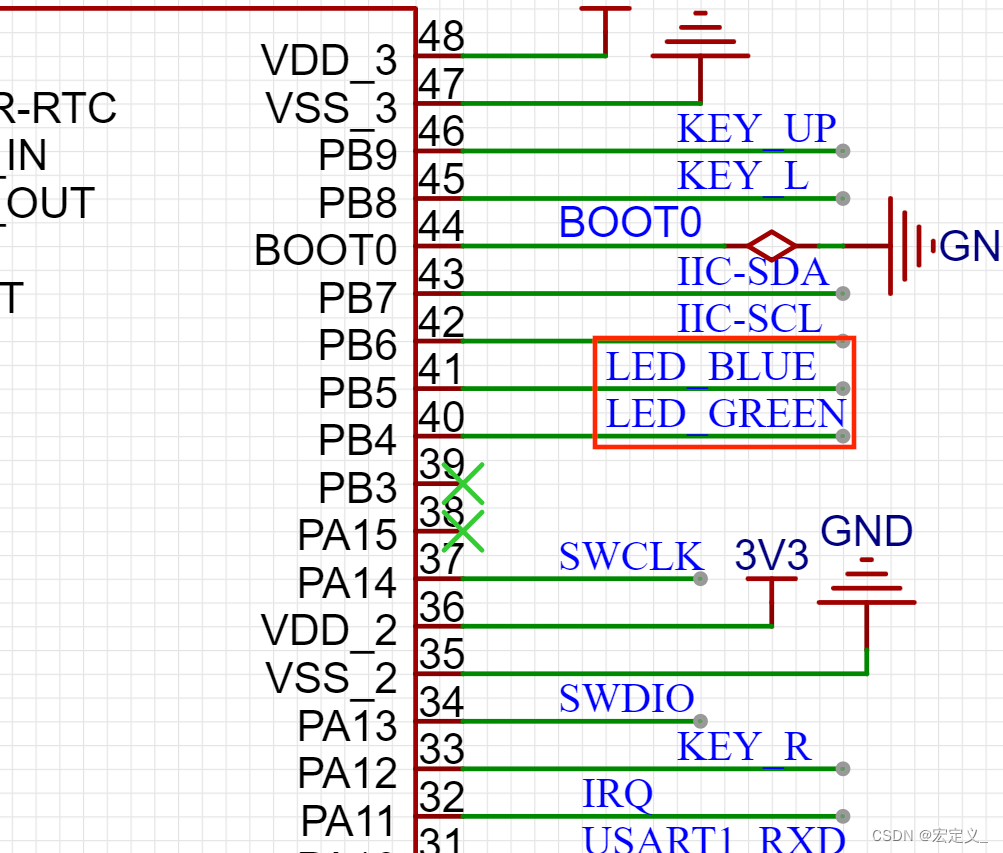The image size is (1003, 853).
Task: Select the diamond net joint on BOOT0 wire
Action: point(770,245)
